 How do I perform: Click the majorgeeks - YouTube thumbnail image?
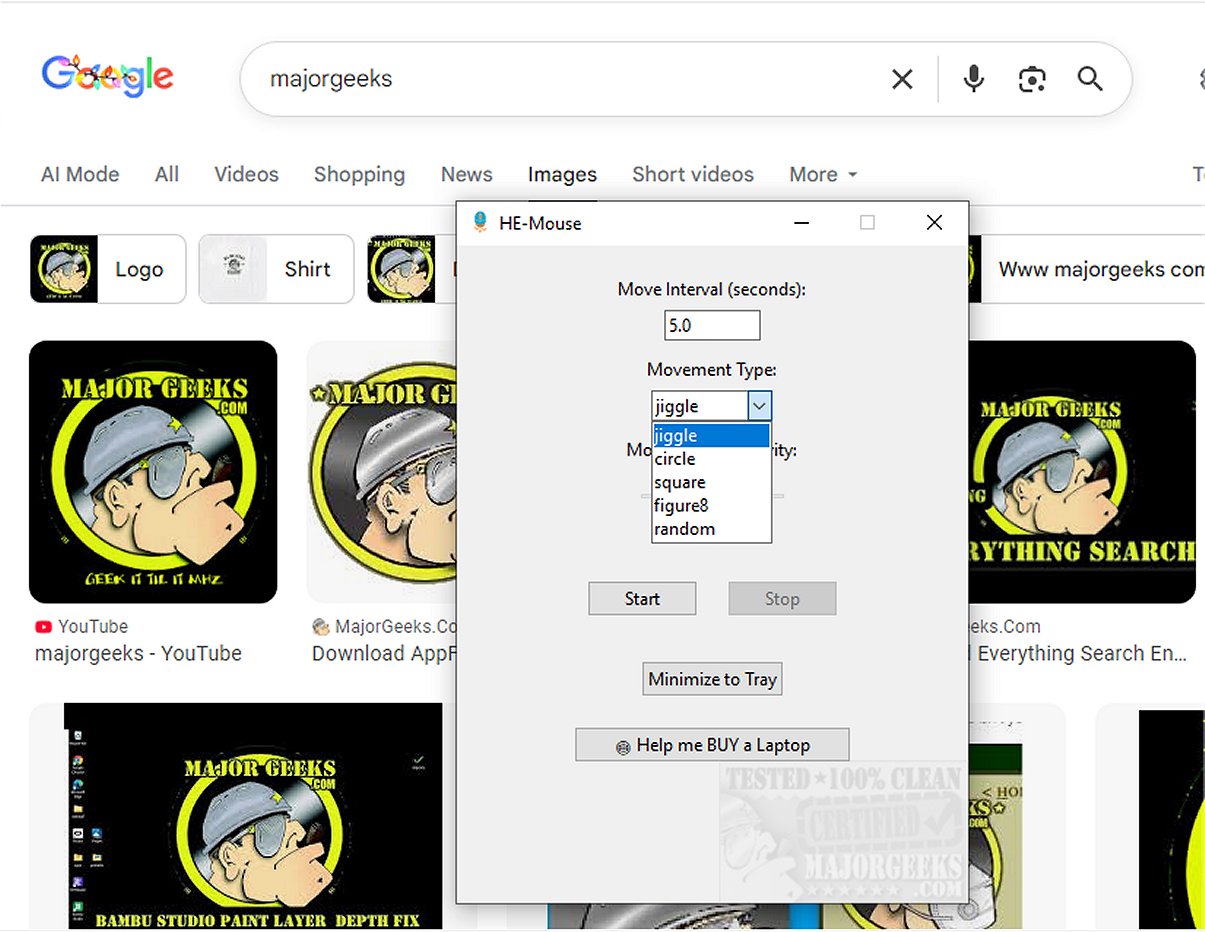tap(153, 470)
